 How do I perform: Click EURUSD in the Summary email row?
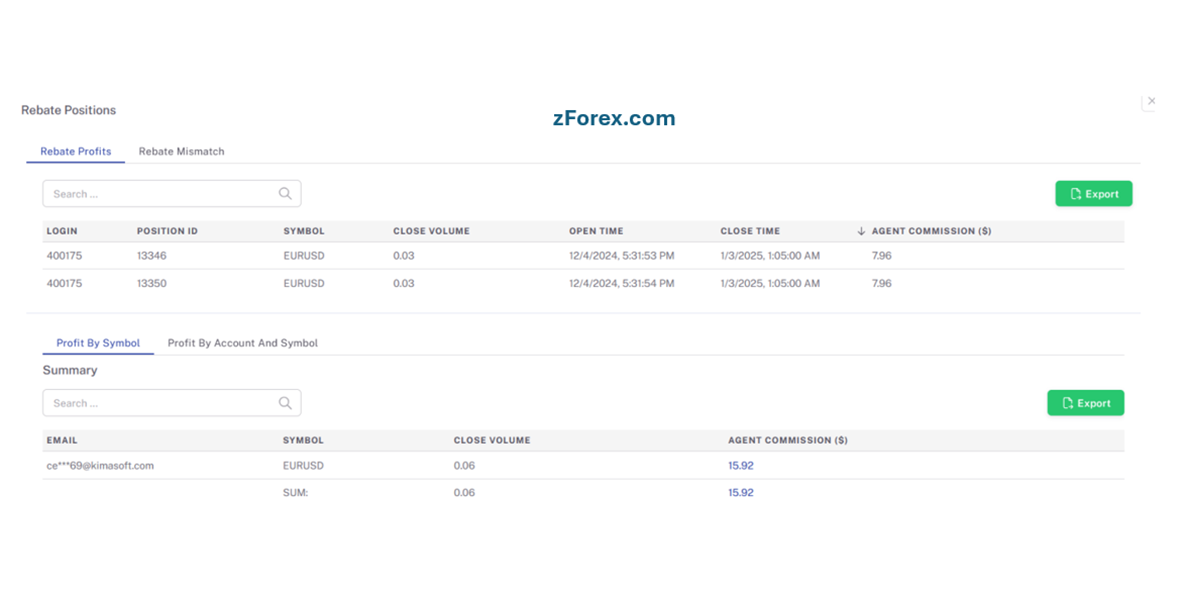coord(303,466)
